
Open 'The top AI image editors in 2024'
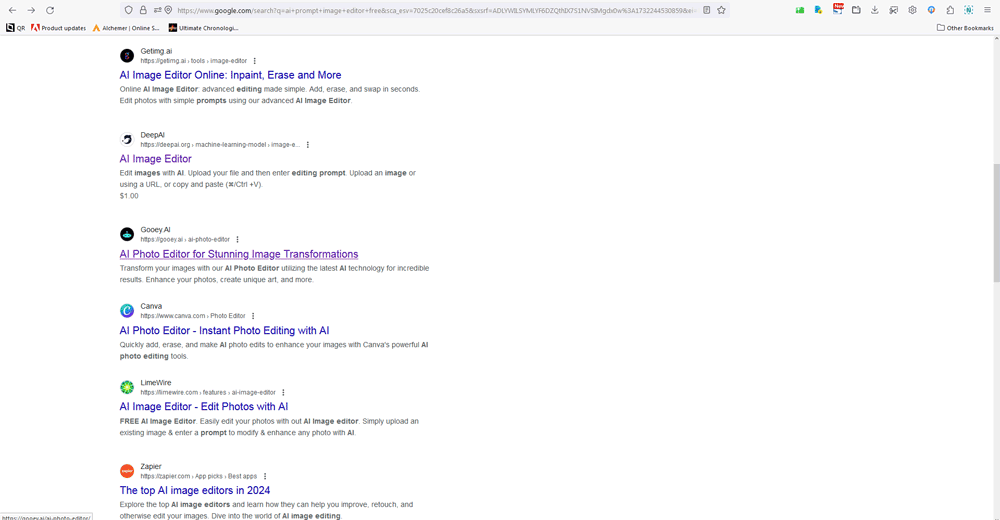[195, 490]
